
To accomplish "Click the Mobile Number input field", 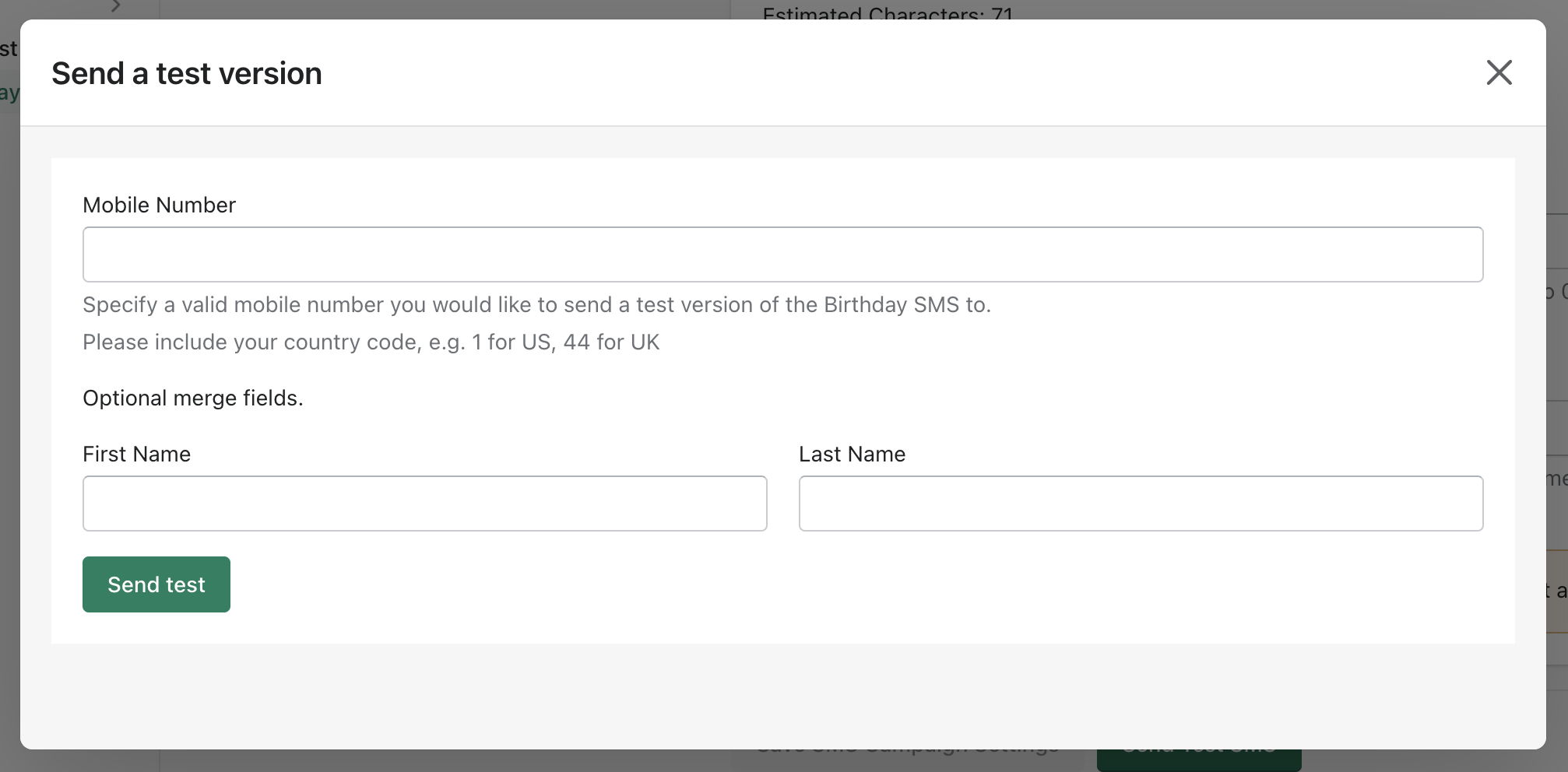I will click(782, 254).
